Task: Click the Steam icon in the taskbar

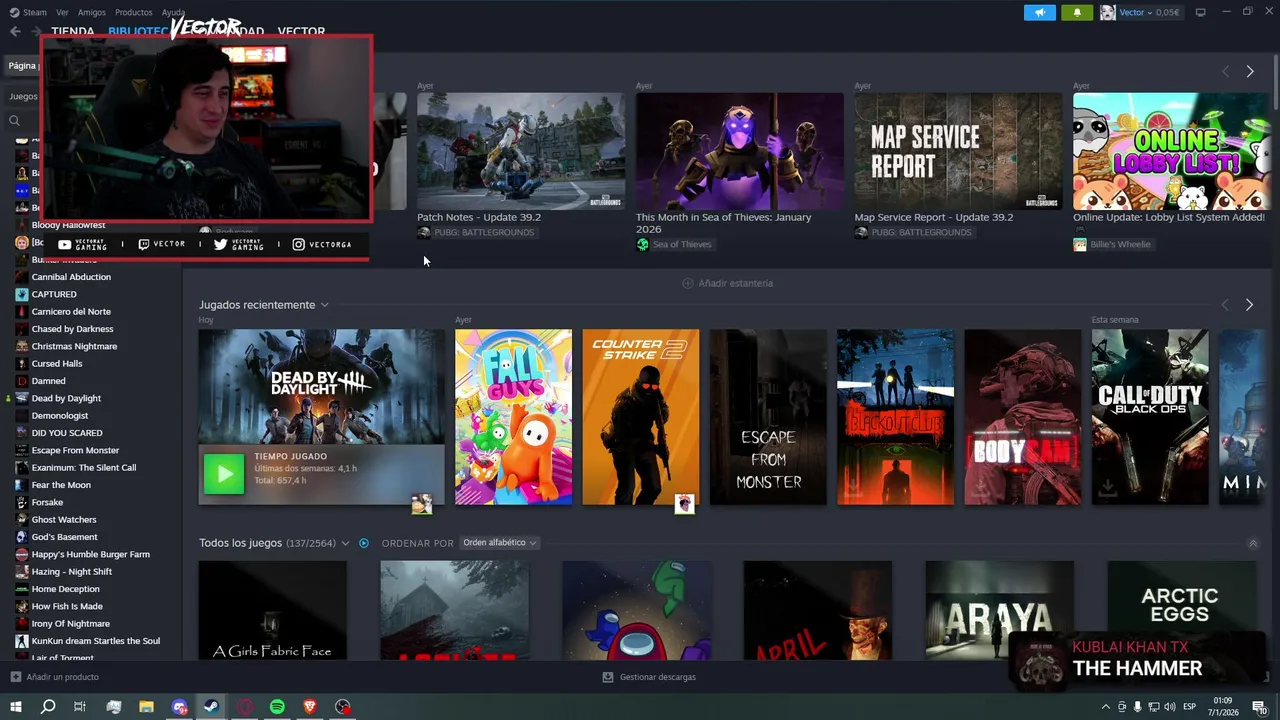Action: pyautogui.click(x=211, y=707)
